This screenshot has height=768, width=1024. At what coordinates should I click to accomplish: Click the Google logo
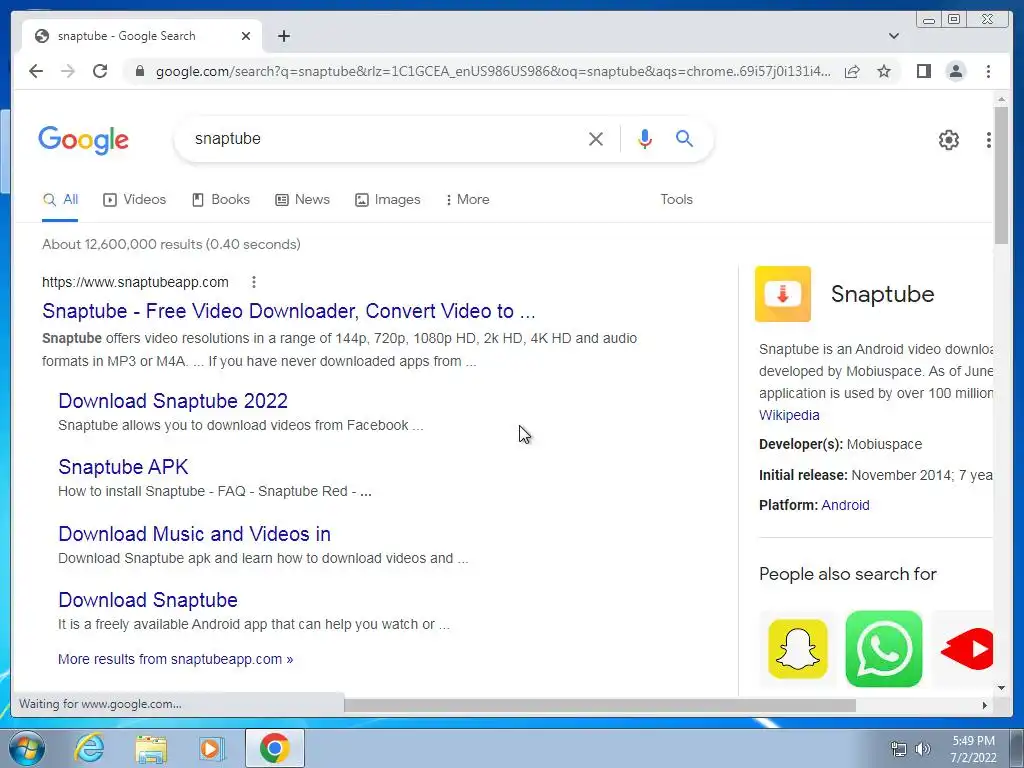(x=84, y=140)
